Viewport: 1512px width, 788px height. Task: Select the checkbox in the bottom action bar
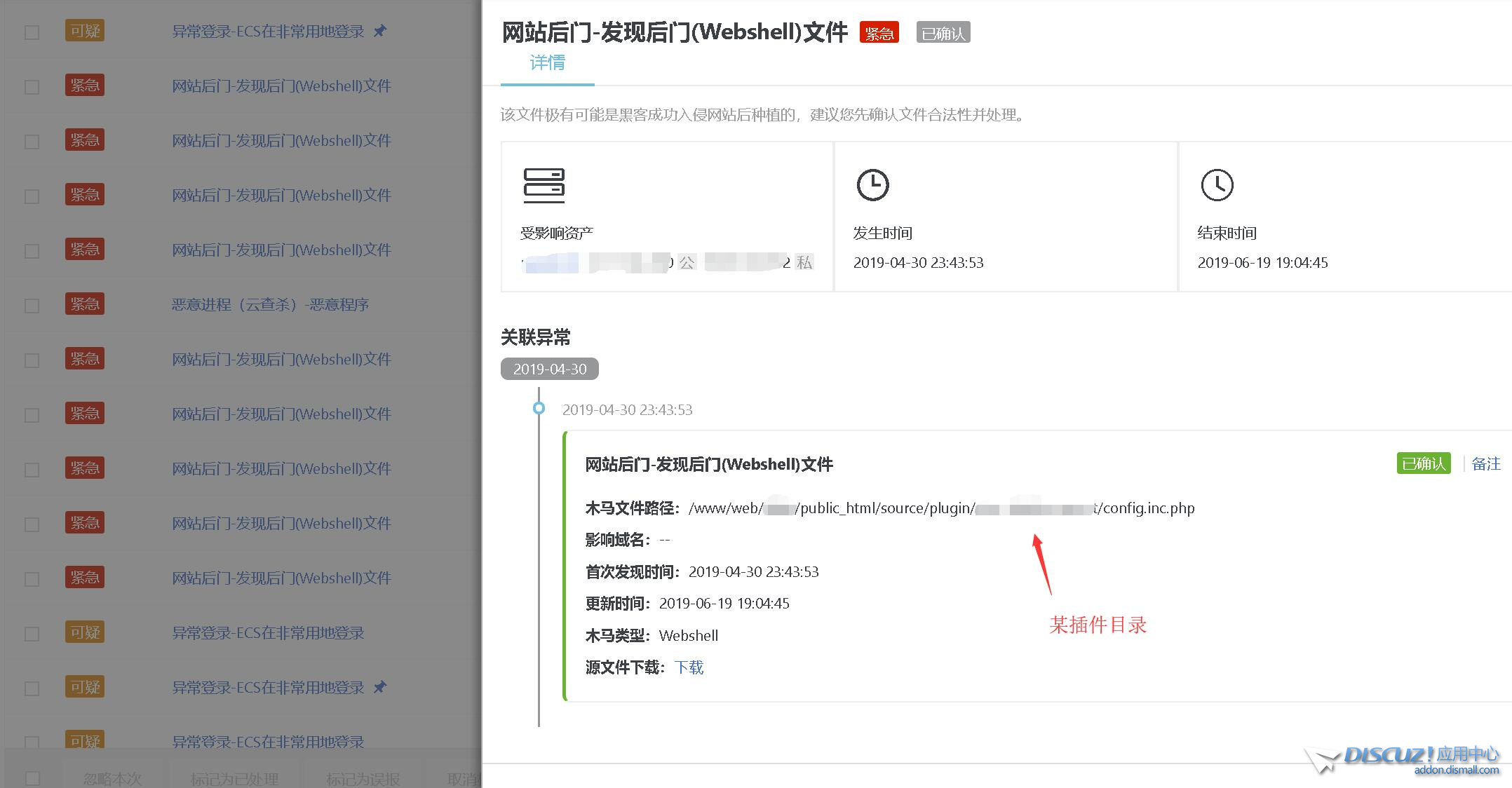(x=32, y=778)
